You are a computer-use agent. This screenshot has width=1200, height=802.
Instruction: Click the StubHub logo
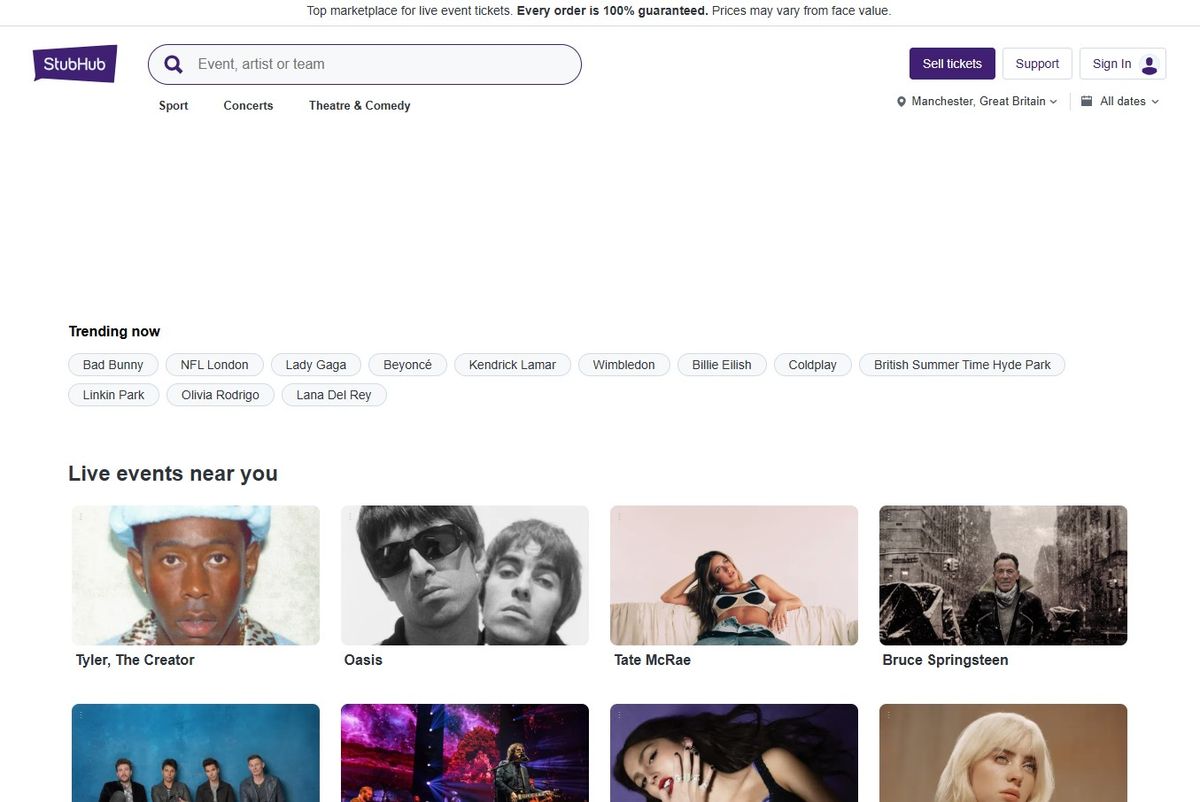click(x=75, y=64)
